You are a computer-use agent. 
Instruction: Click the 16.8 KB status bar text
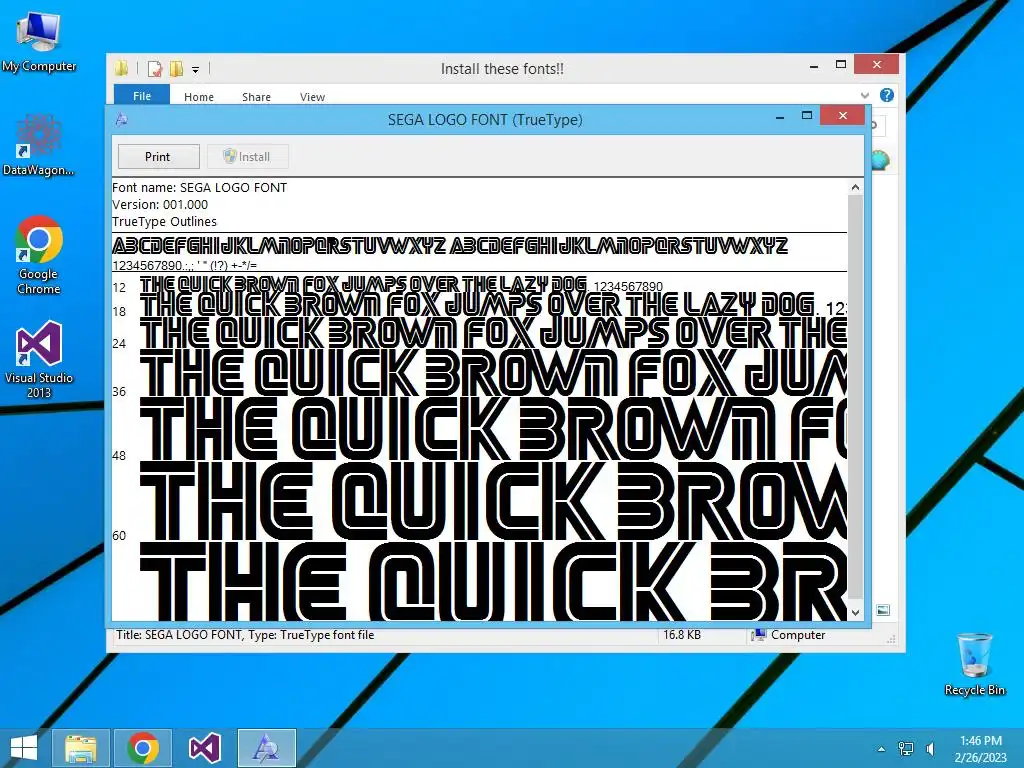(x=682, y=635)
